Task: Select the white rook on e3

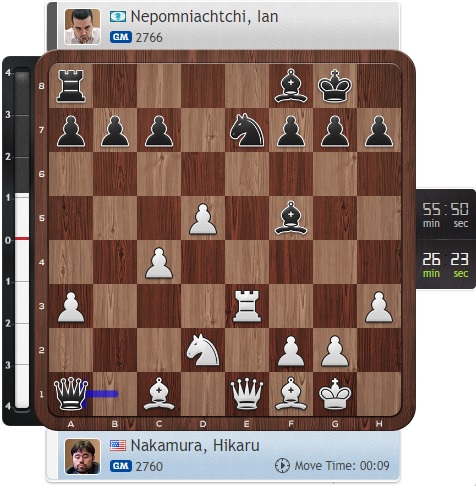Action: click(247, 306)
